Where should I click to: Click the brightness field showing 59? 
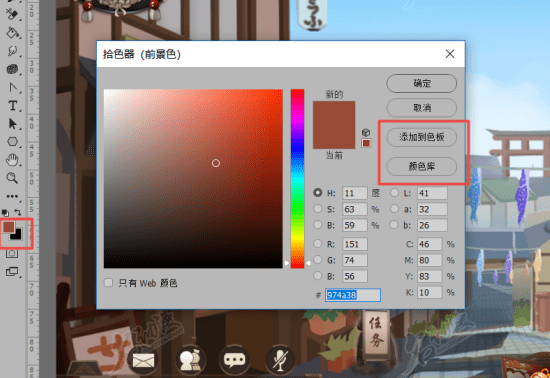point(355,225)
